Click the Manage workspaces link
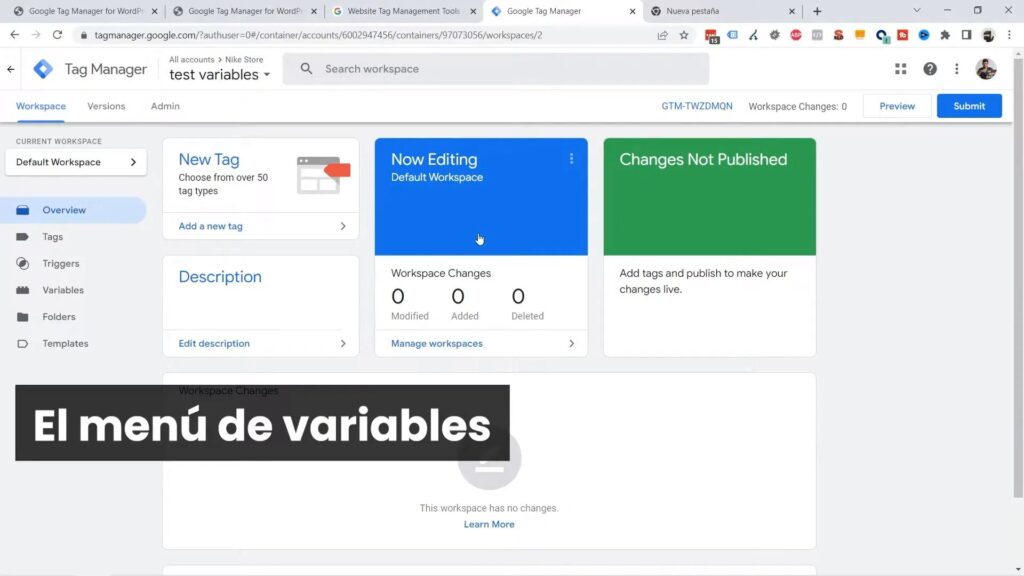1024x576 pixels. [x=437, y=344]
